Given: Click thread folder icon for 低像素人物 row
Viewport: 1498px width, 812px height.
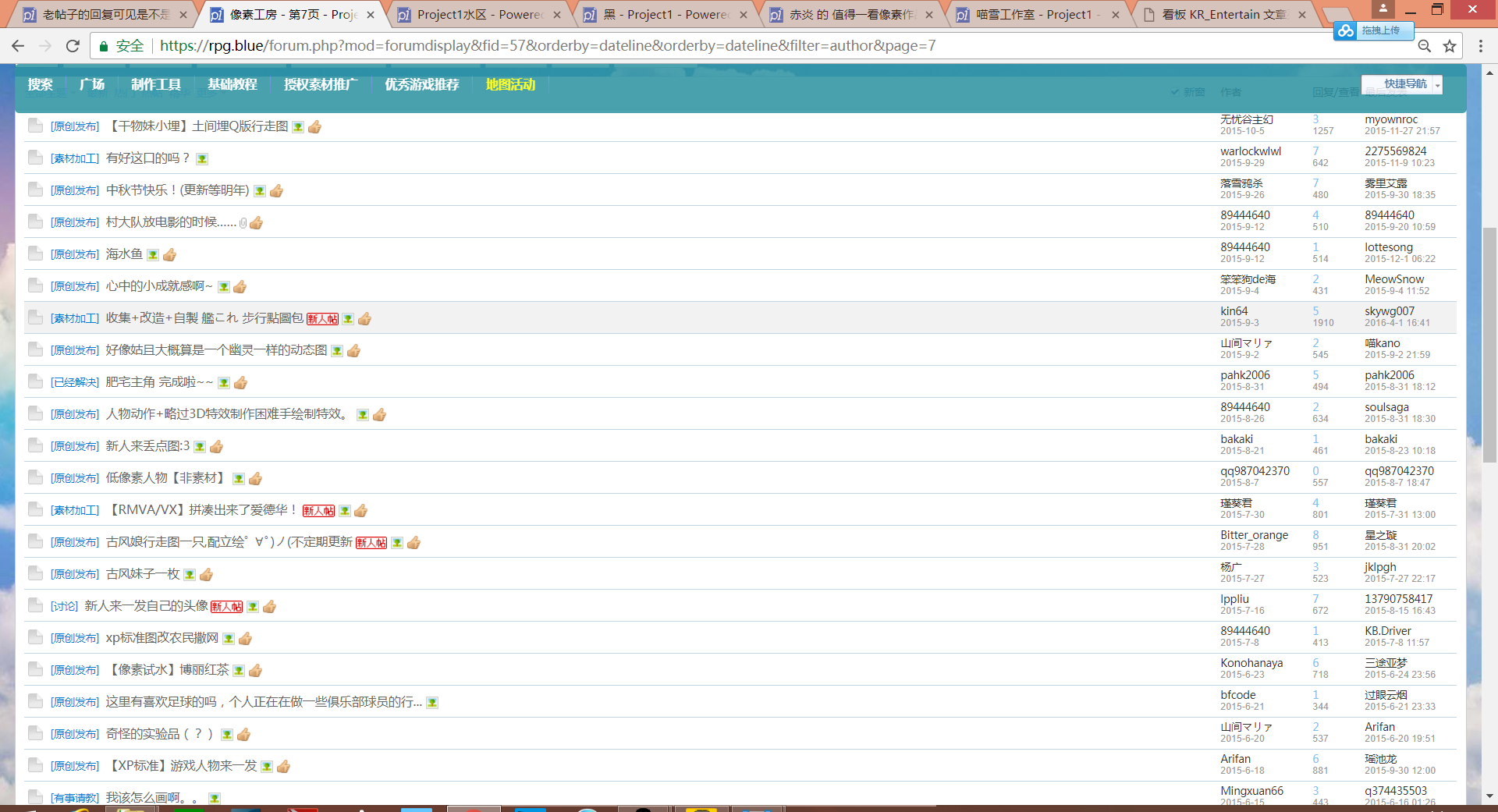Looking at the screenshot, I should 35,477.
